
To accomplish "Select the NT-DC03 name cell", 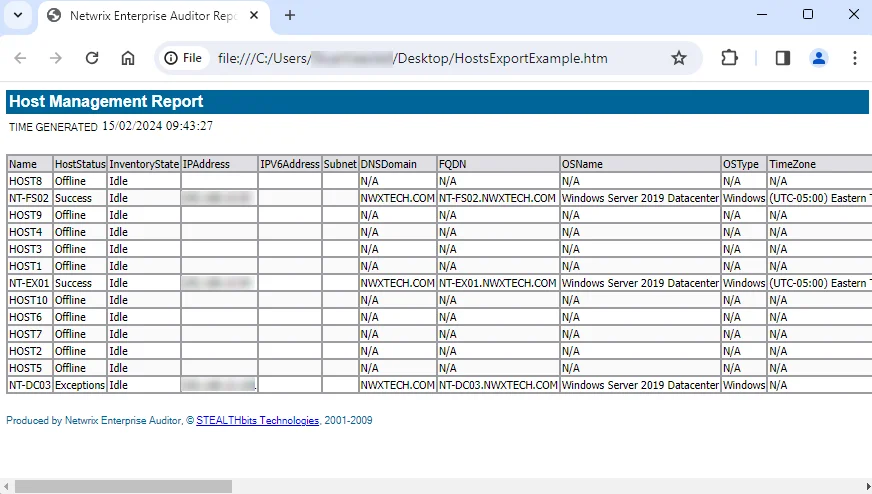I will 30,385.
